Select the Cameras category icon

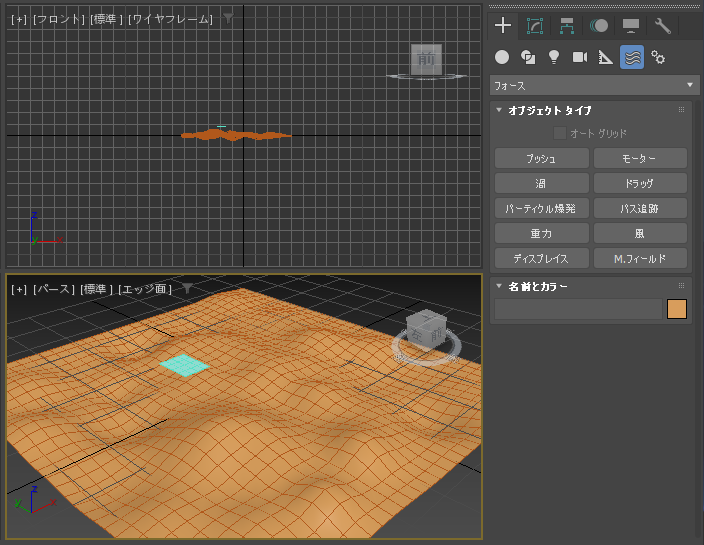580,57
